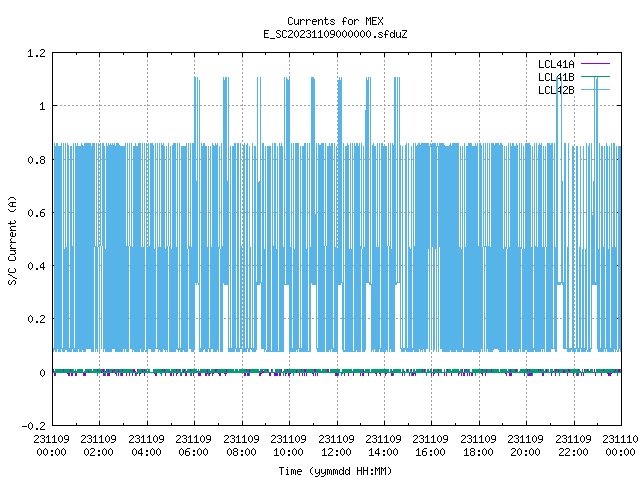The height and width of the screenshot is (480, 640).
Task: Click the y-axis tick value 1
Action: click(42, 107)
